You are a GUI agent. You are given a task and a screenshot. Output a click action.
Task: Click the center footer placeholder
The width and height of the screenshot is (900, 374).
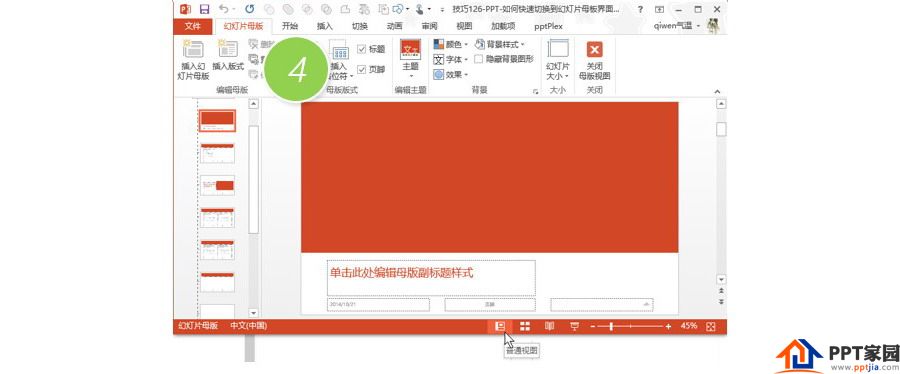pyautogui.click(x=490, y=305)
